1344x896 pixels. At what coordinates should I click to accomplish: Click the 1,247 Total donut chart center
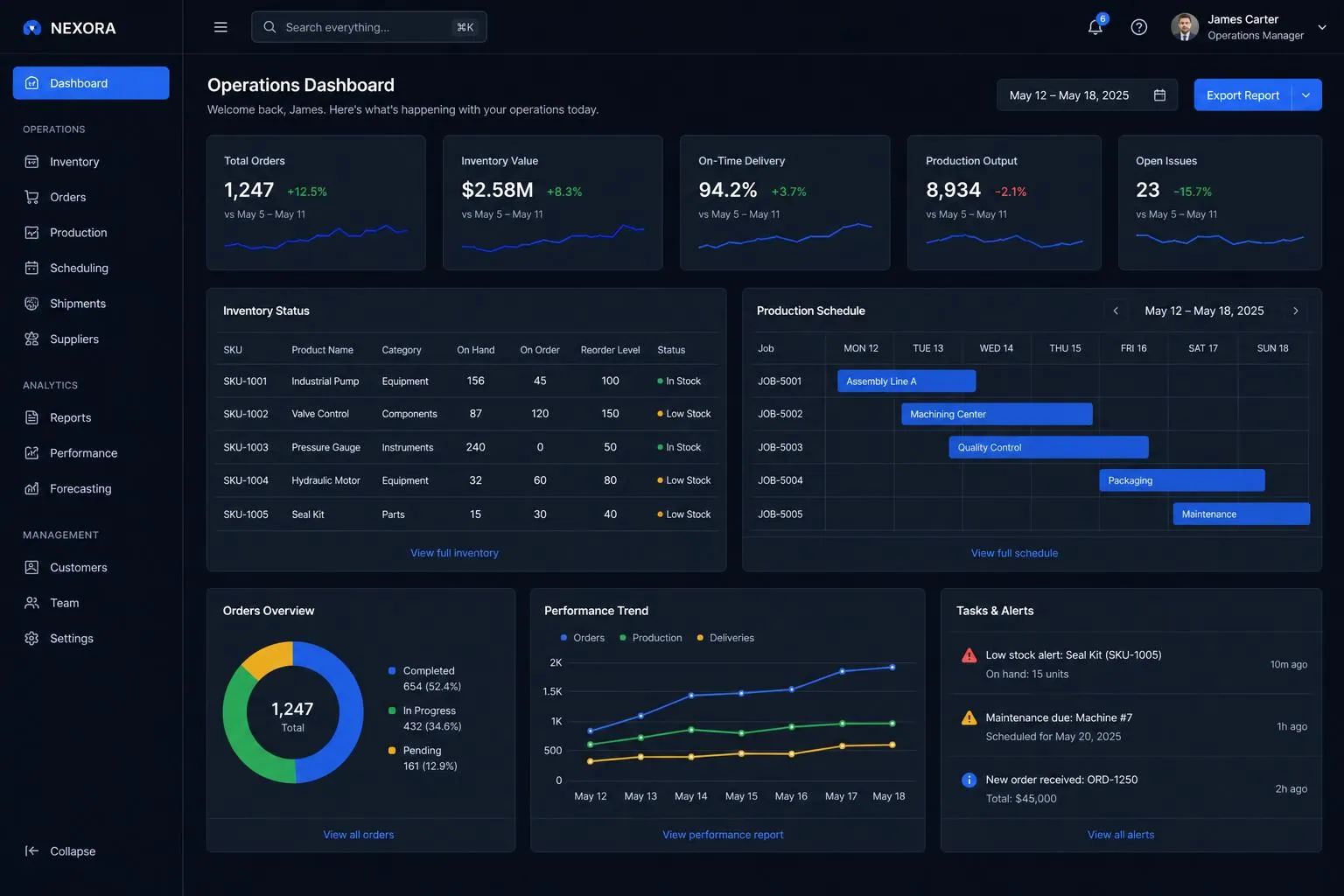click(x=292, y=717)
